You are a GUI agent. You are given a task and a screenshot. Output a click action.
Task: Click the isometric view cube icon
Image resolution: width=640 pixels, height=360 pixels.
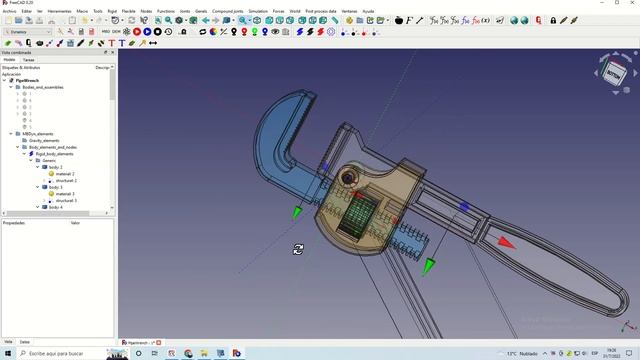click(257, 20)
